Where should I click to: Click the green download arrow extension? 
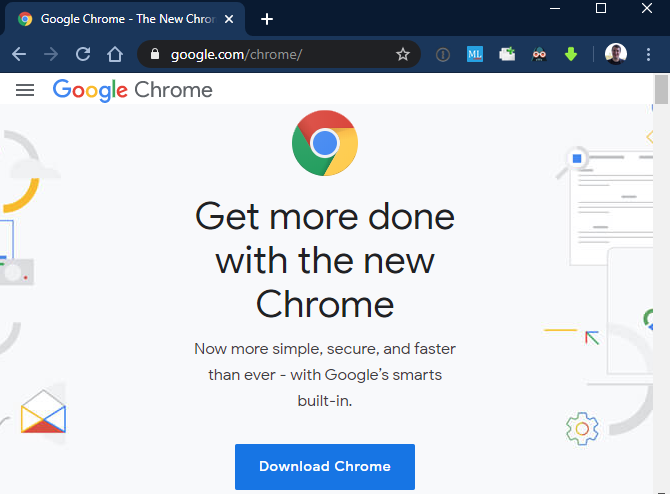click(x=571, y=54)
